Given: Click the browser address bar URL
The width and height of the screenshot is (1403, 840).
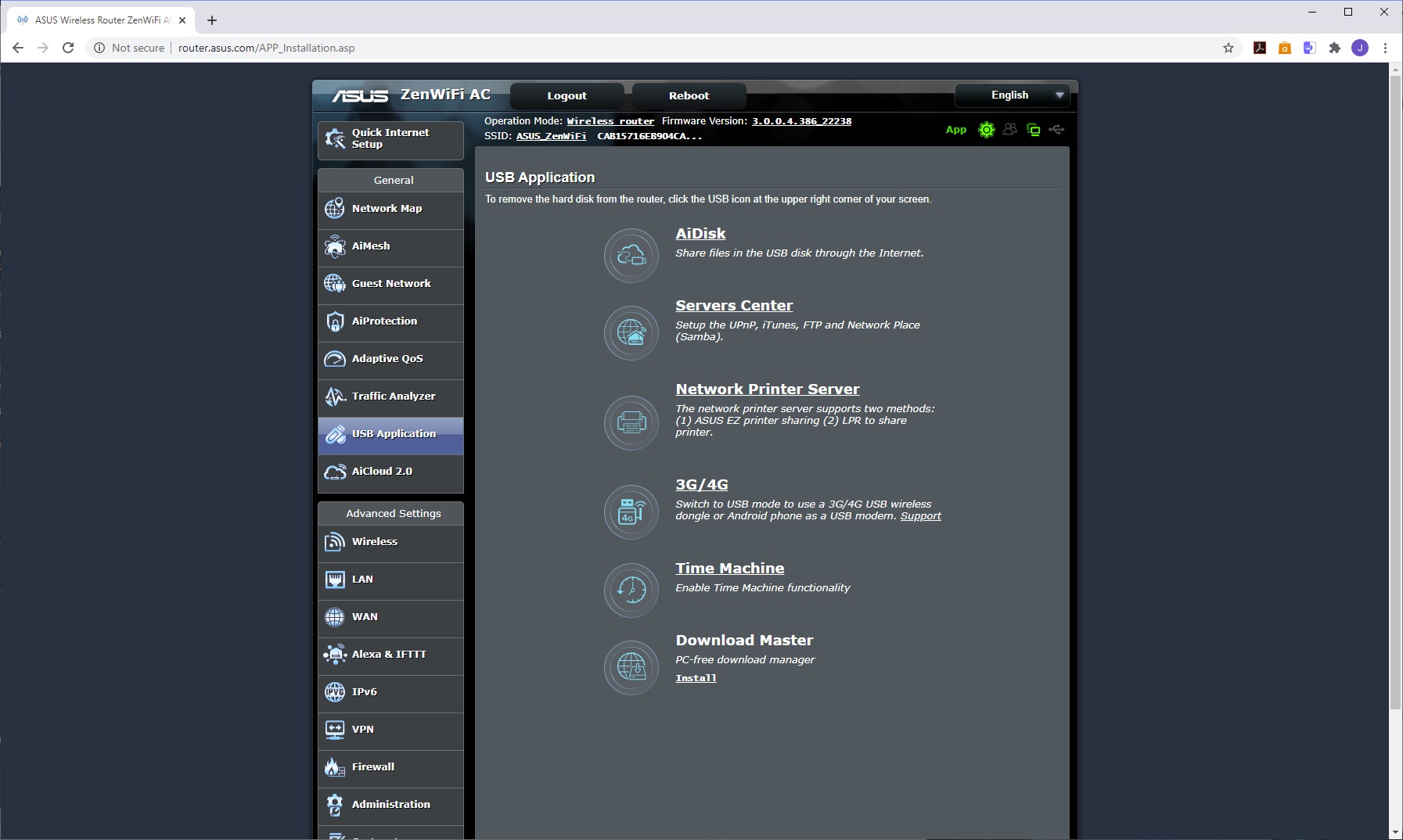Looking at the screenshot, I should pos(266,48).
